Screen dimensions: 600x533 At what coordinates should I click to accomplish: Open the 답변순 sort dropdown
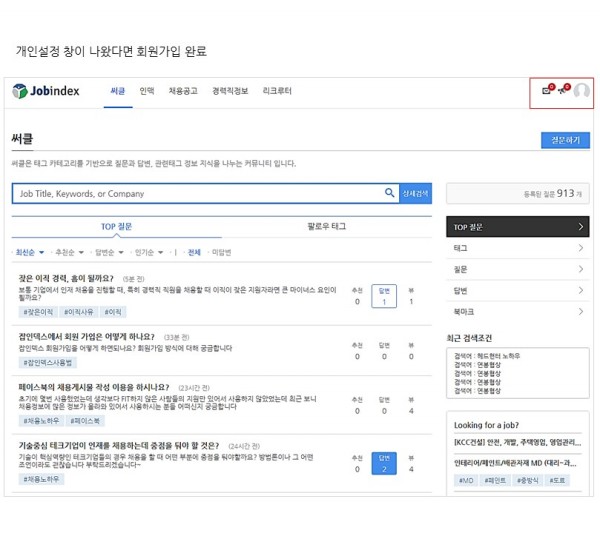click(109, 253)
